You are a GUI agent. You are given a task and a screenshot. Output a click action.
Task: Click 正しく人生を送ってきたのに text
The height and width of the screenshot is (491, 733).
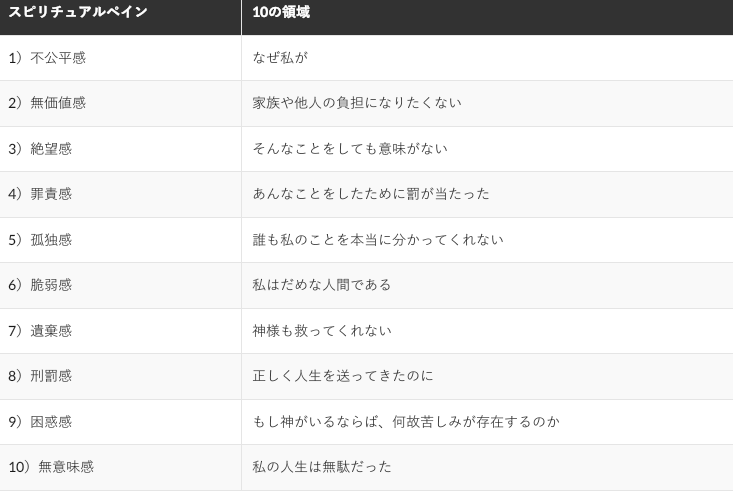[x=343, y=376]
